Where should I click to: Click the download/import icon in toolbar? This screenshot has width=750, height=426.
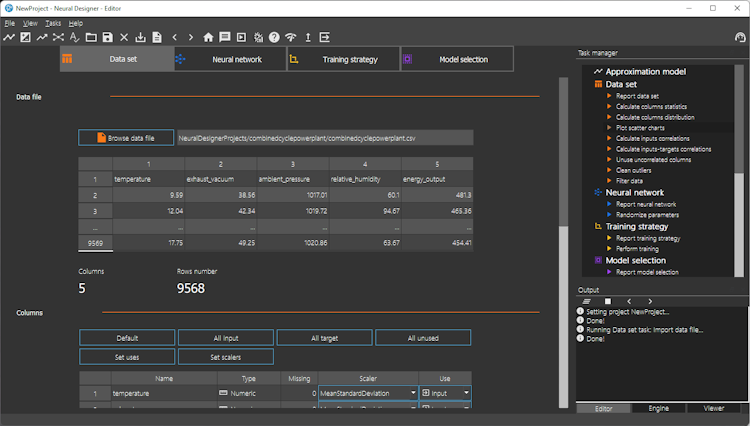click(x=140, y=37)
